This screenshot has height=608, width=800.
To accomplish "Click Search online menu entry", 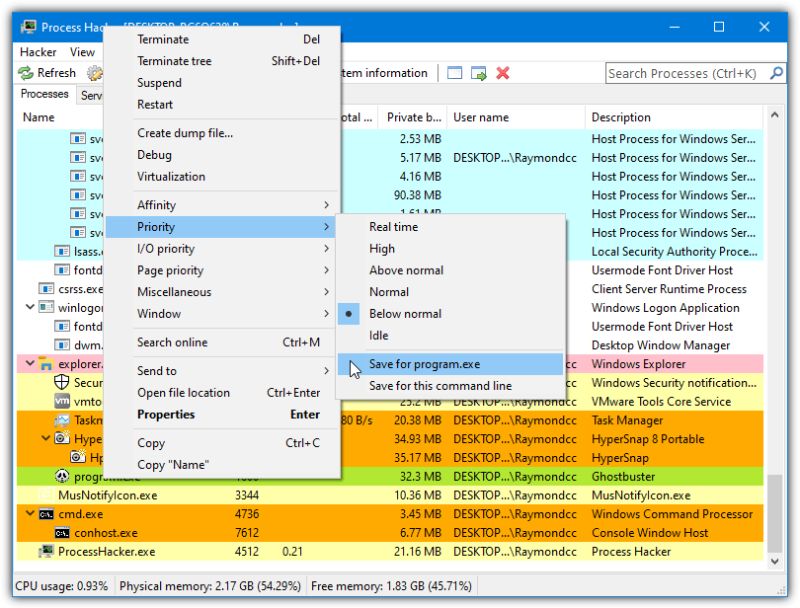I will pyautogui.click(x=221, y=342).
